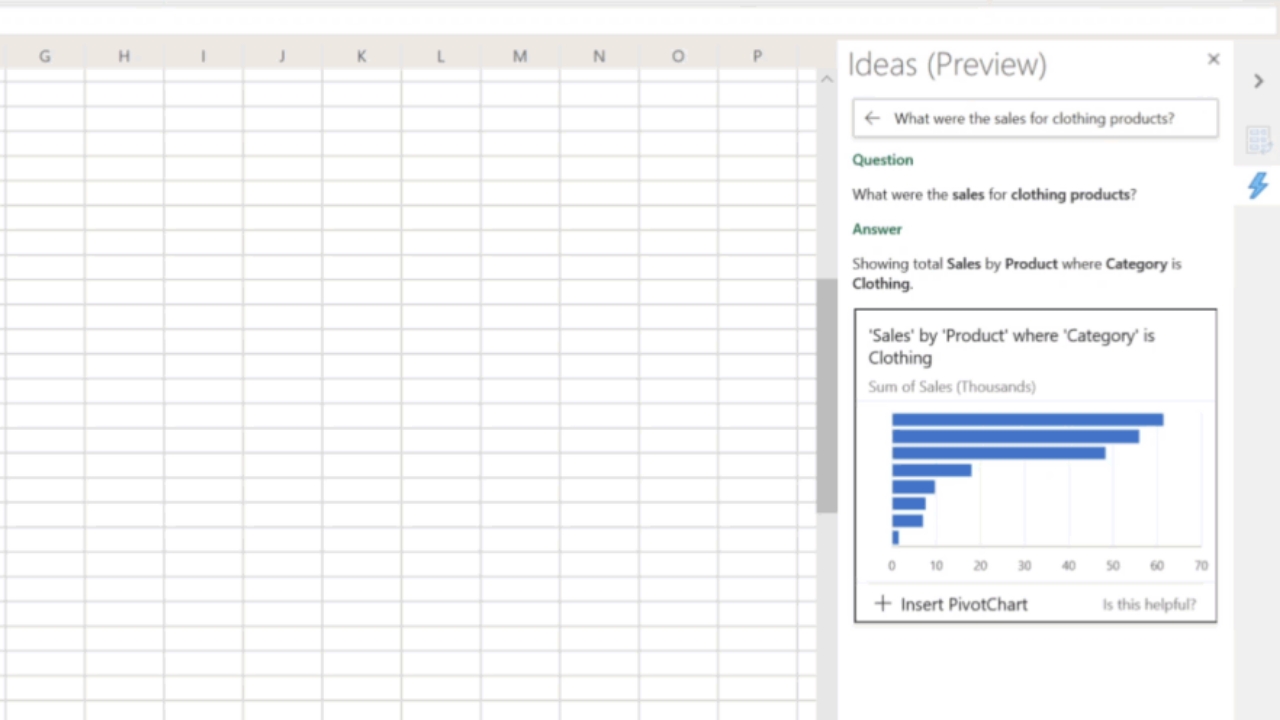Click the vertical scrollbar up arrow
The image size is (1280, 720).
(x=826, y=79)
